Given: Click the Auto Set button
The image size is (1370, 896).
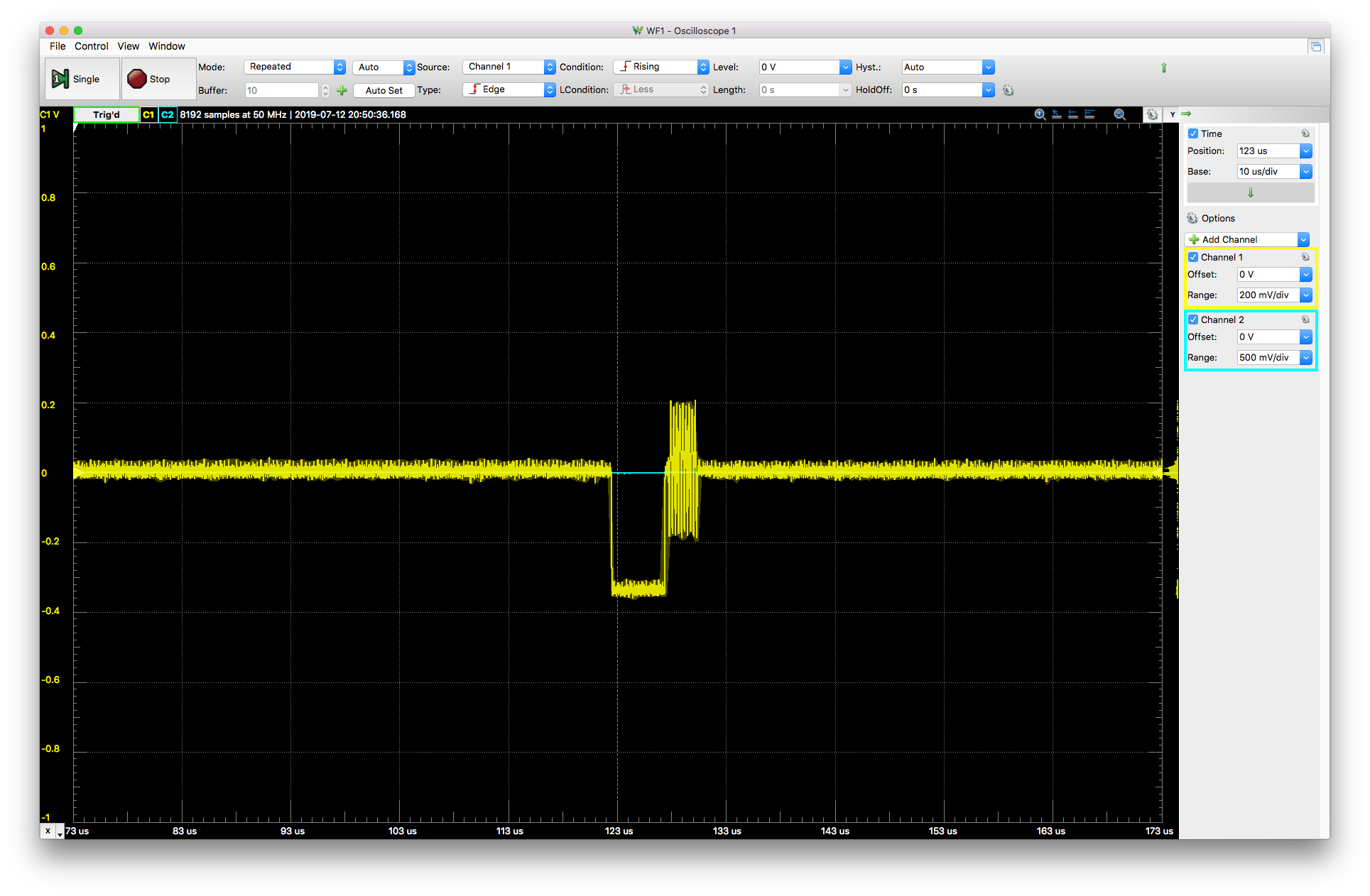Looking at the screenshot, I should (384, 90).
